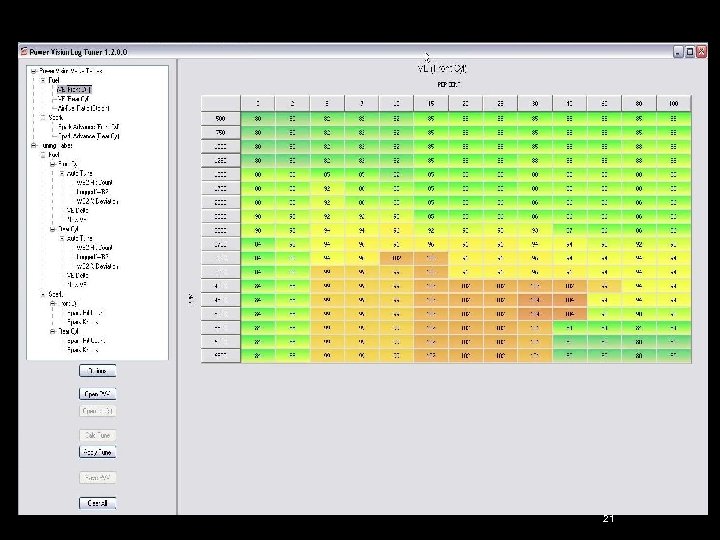Screen dimensions: 720x540
Task: Select Spark Hit Count under Spark Front Cyl
Action: coord(85,313)
